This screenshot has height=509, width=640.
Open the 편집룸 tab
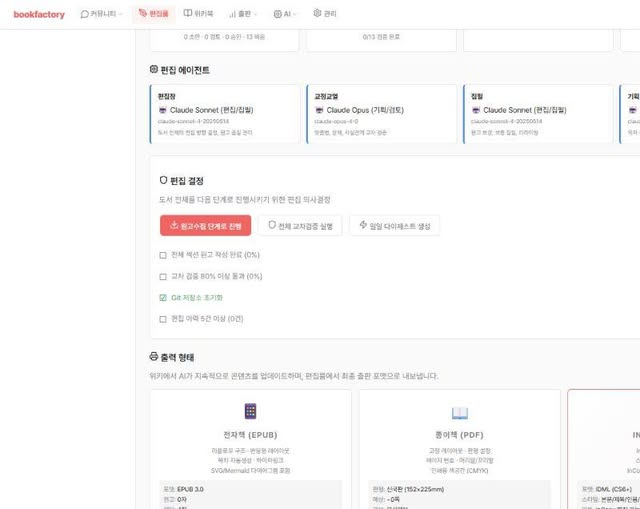pos(153,14)
